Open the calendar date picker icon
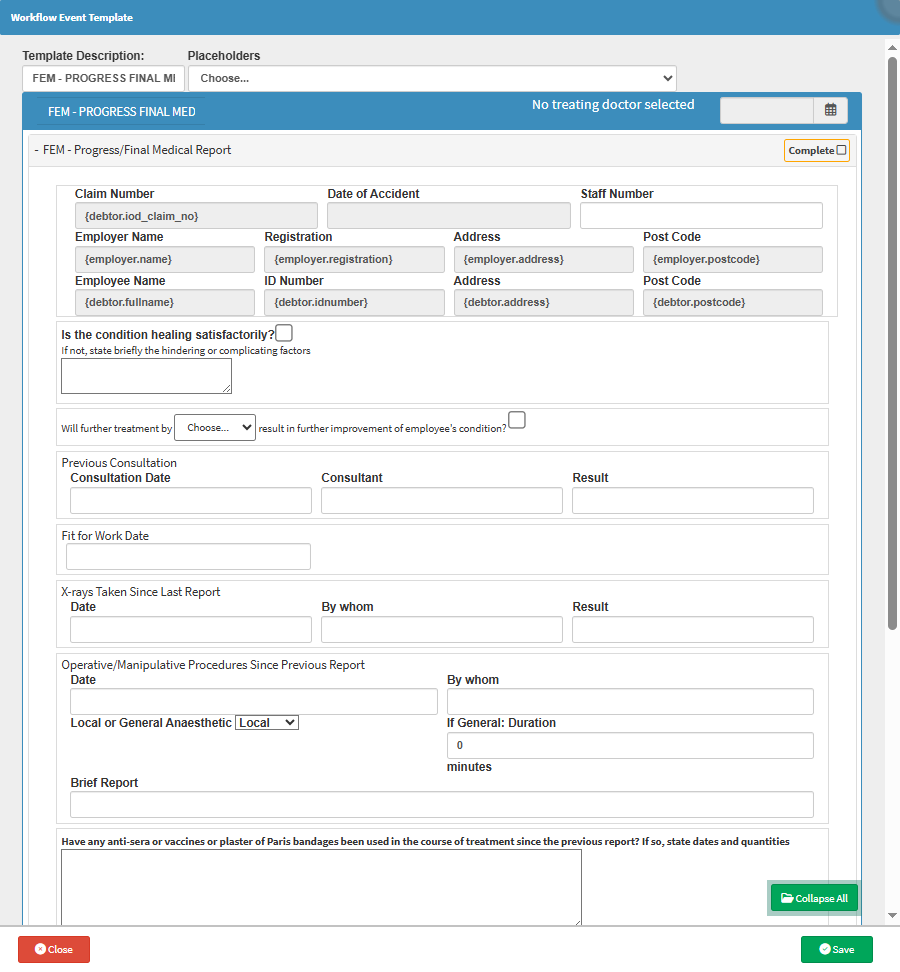Image resolution: width=900 pixels, height=972 pixels. [x=830, y=110]
